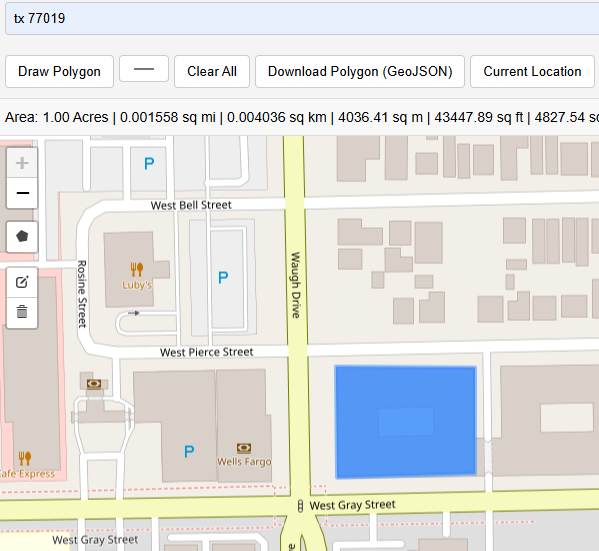Click the Current Location button
The image size is (599, 551).
532,71
